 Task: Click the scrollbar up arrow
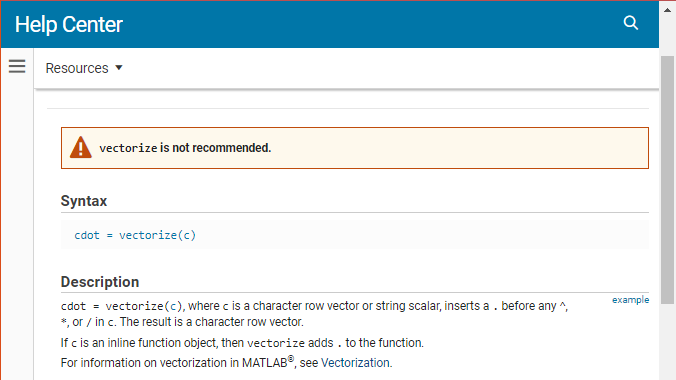point(667,10)
